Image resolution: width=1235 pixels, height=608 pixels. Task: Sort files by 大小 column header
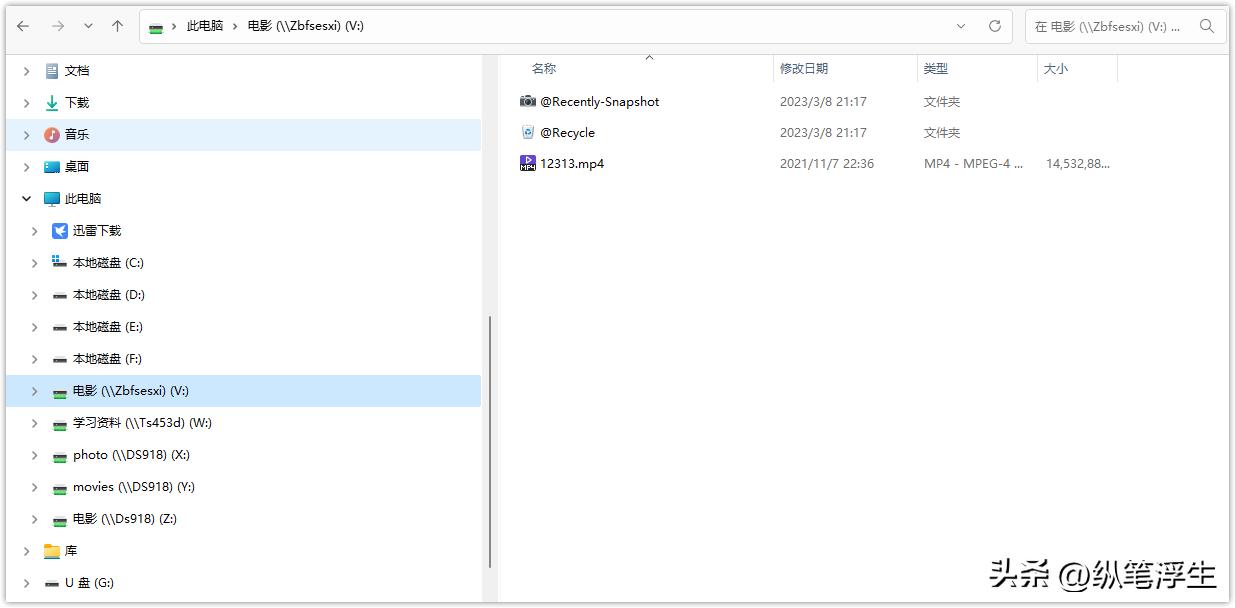click(x=1056, y=69)
